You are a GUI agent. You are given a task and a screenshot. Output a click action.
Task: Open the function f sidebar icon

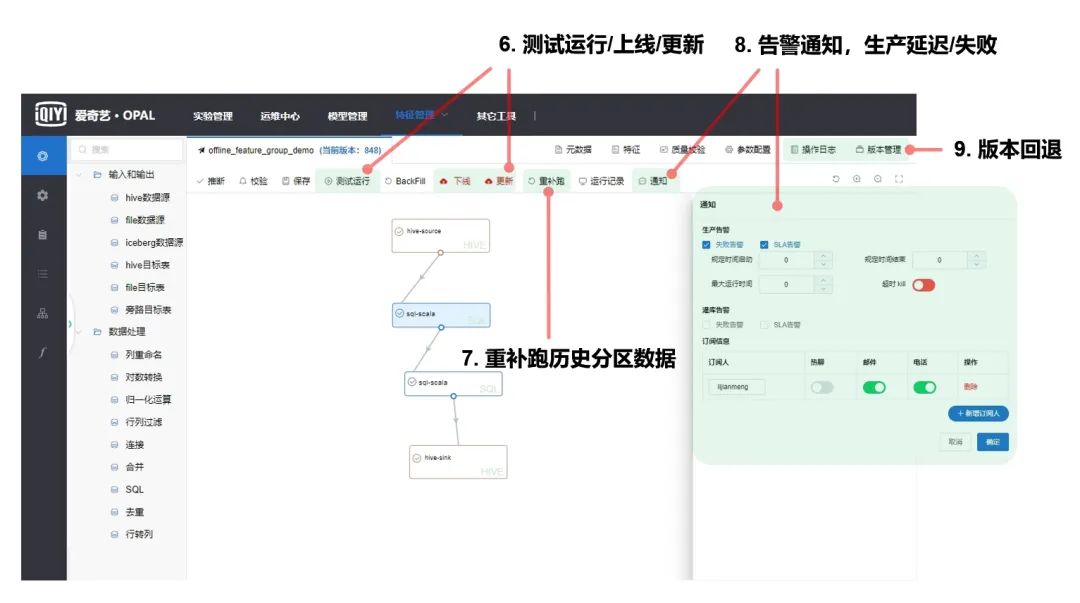point(43,352)
